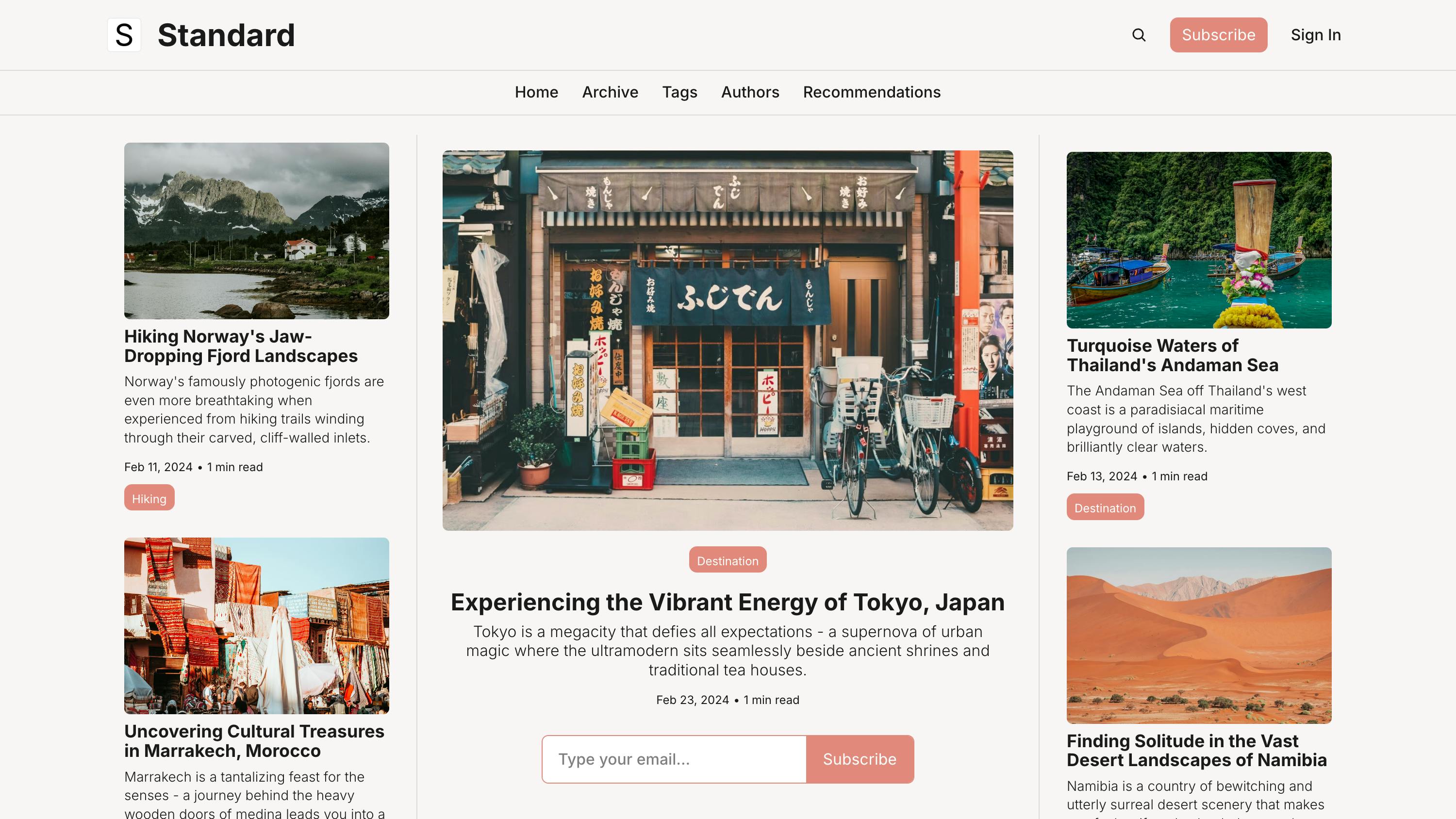The image size is (1456, 819).
Task: Click the email input field
Action: pos(673,758)
